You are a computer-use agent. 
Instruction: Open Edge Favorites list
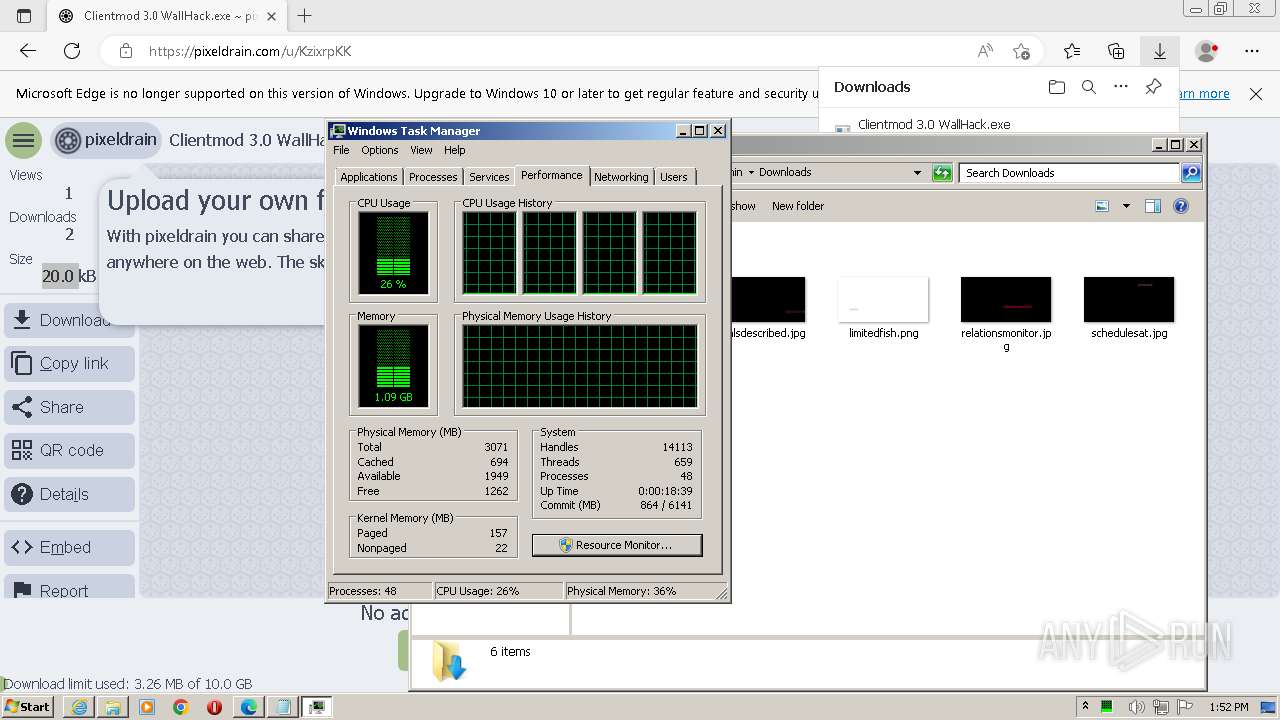[1072, 51]
